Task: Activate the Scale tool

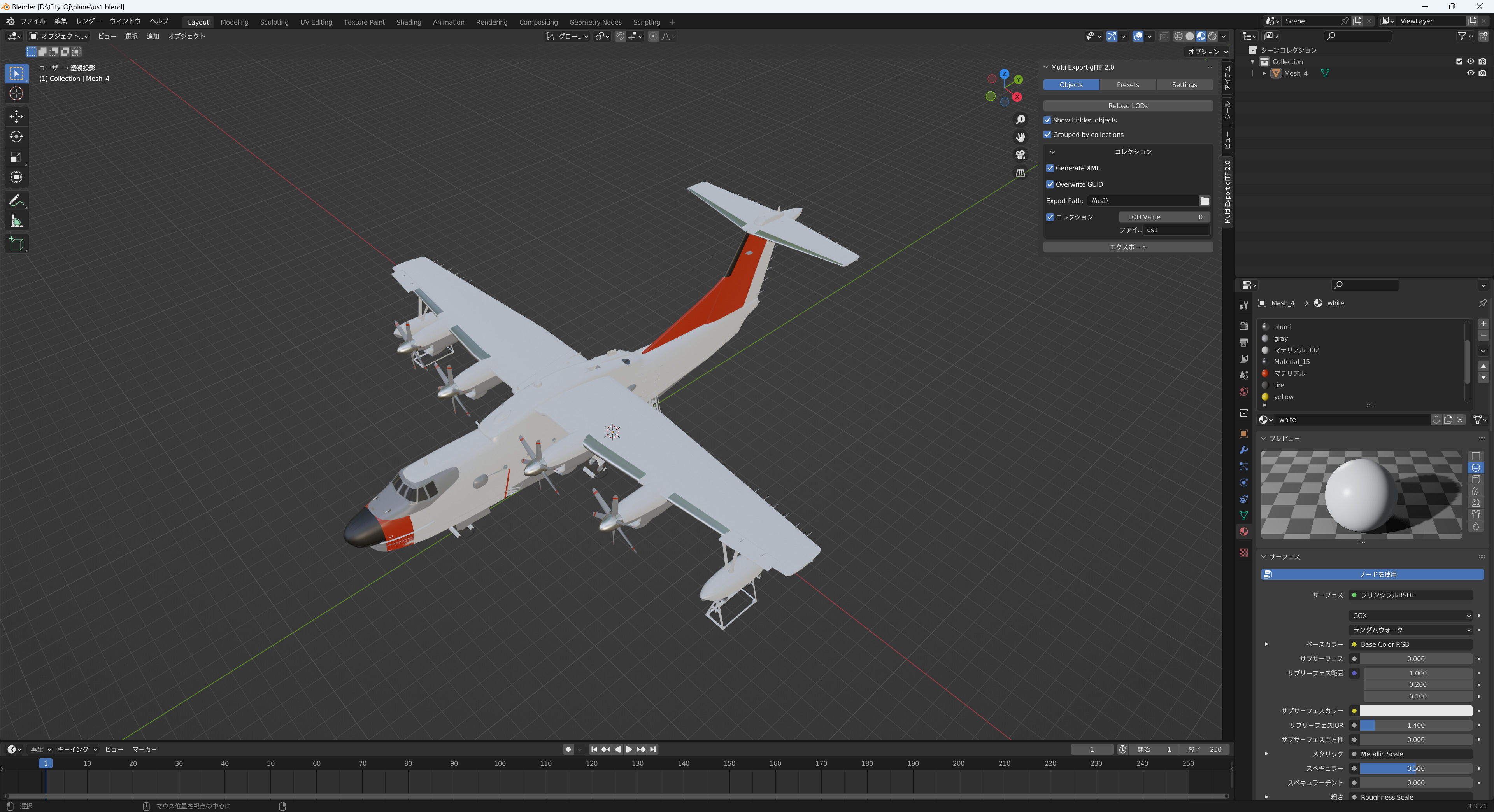Action: coord(16,157)
